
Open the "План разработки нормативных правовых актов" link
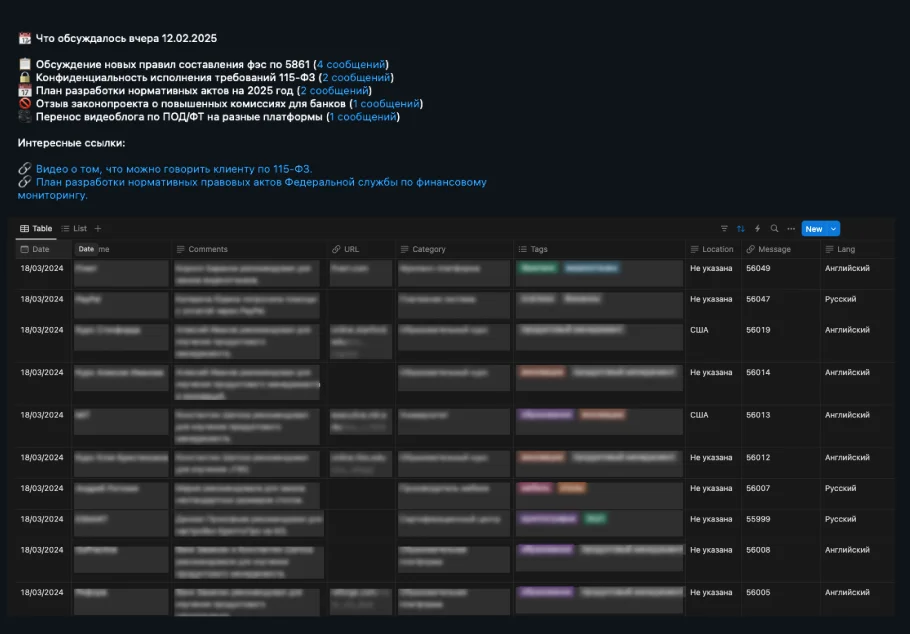(261, 182)
